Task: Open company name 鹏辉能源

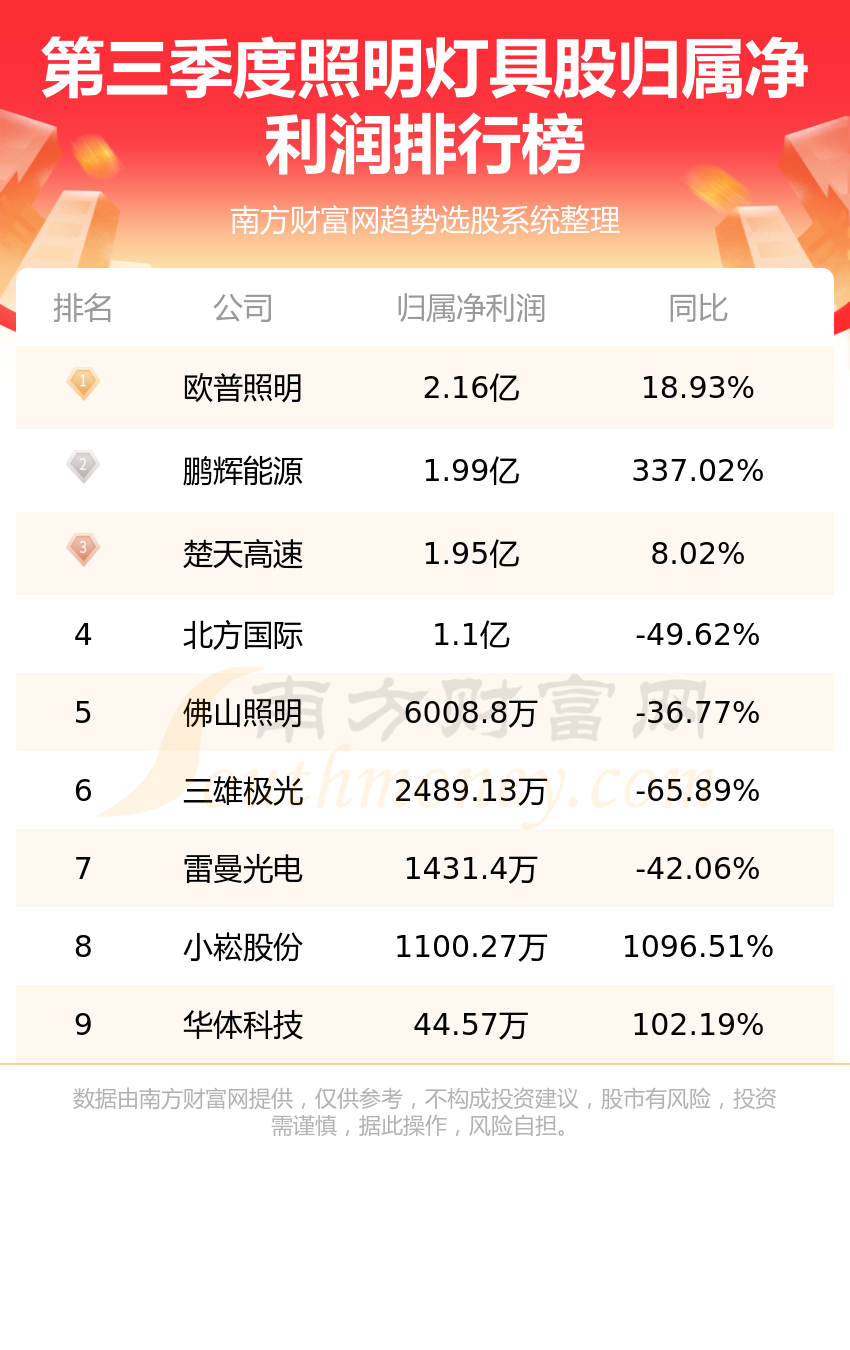Action: click(243, 471)
